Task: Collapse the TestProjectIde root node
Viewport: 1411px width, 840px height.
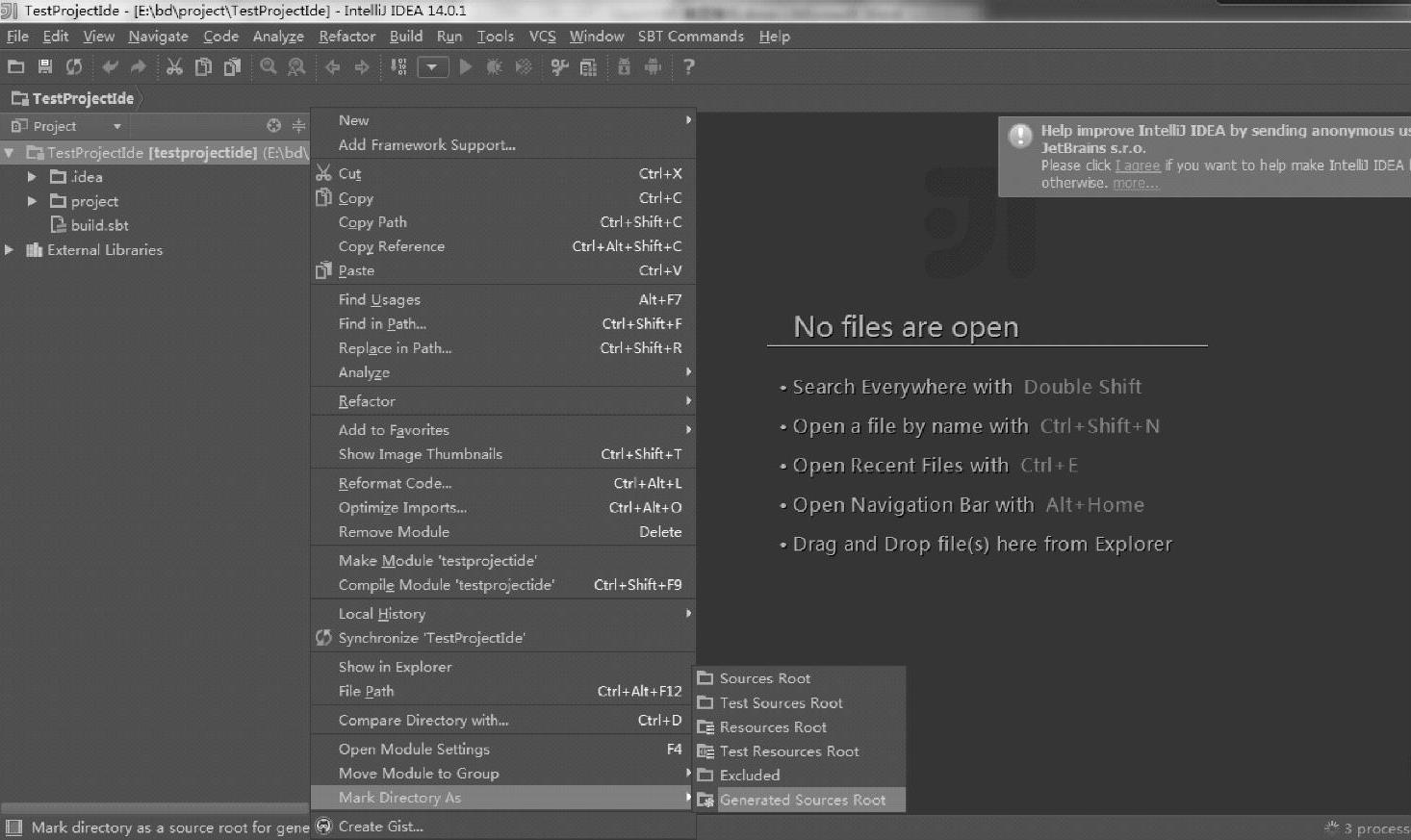Action: point(10,153)
